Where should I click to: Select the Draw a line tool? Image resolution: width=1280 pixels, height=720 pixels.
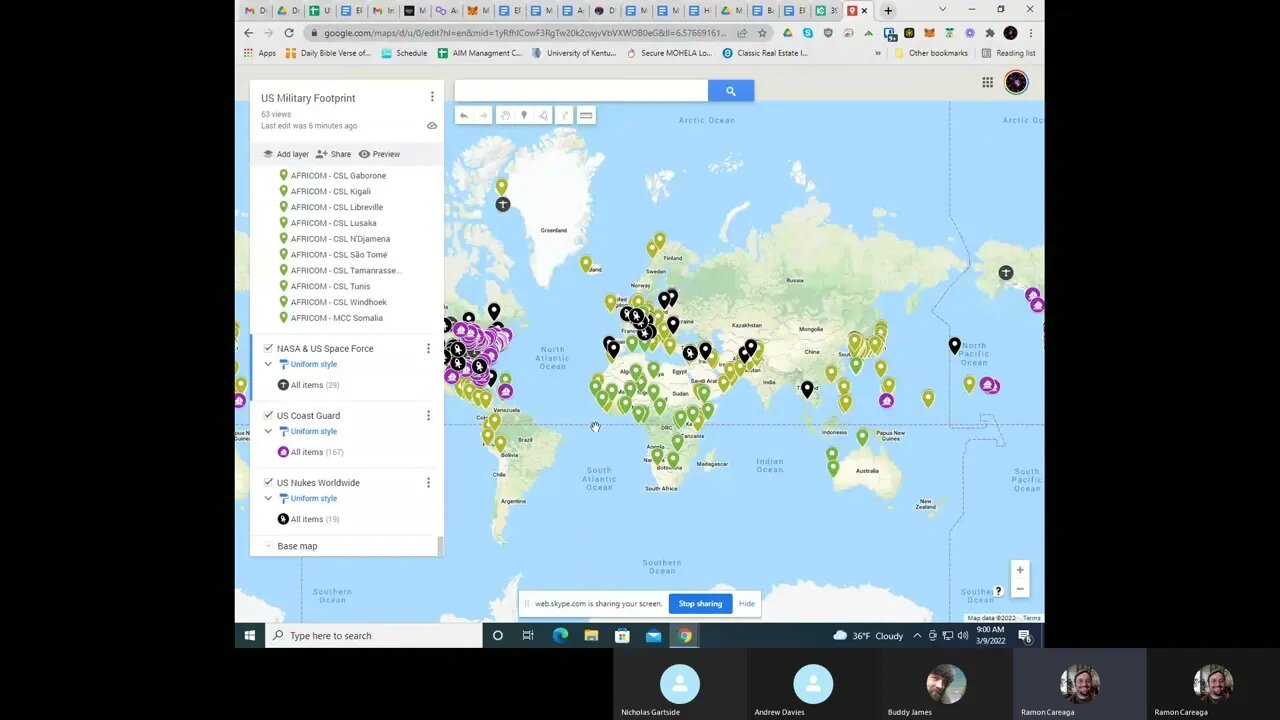pos(543,115)
